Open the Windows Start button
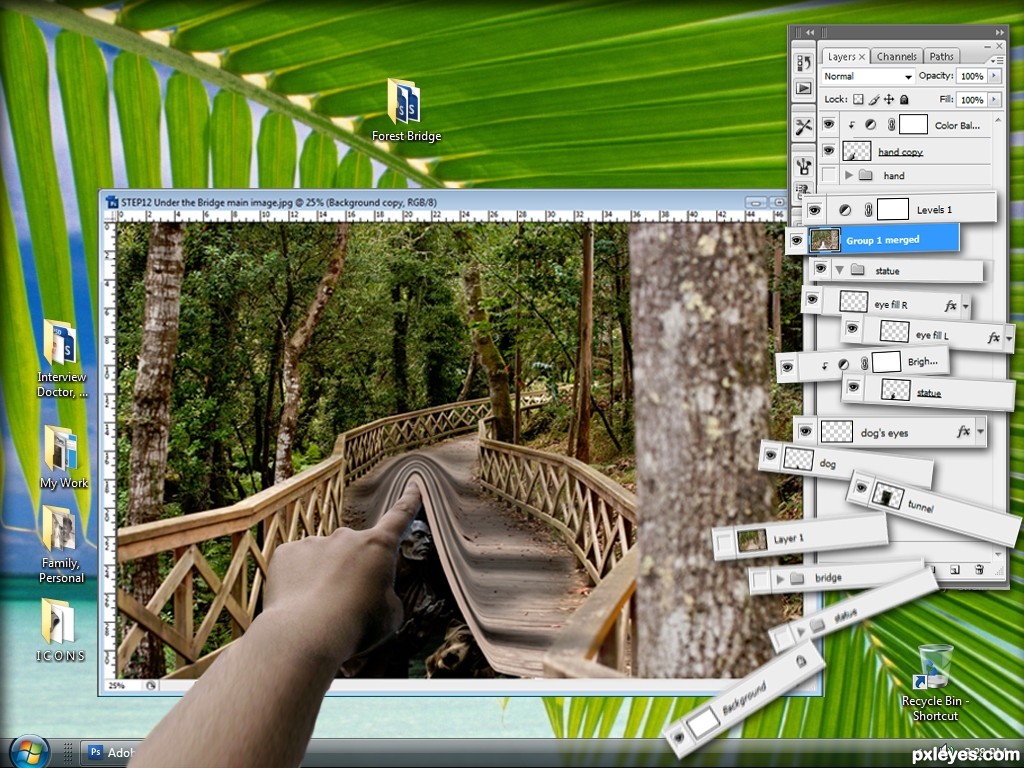Viewport: 1024px width, 768px height. click(29, 752)
